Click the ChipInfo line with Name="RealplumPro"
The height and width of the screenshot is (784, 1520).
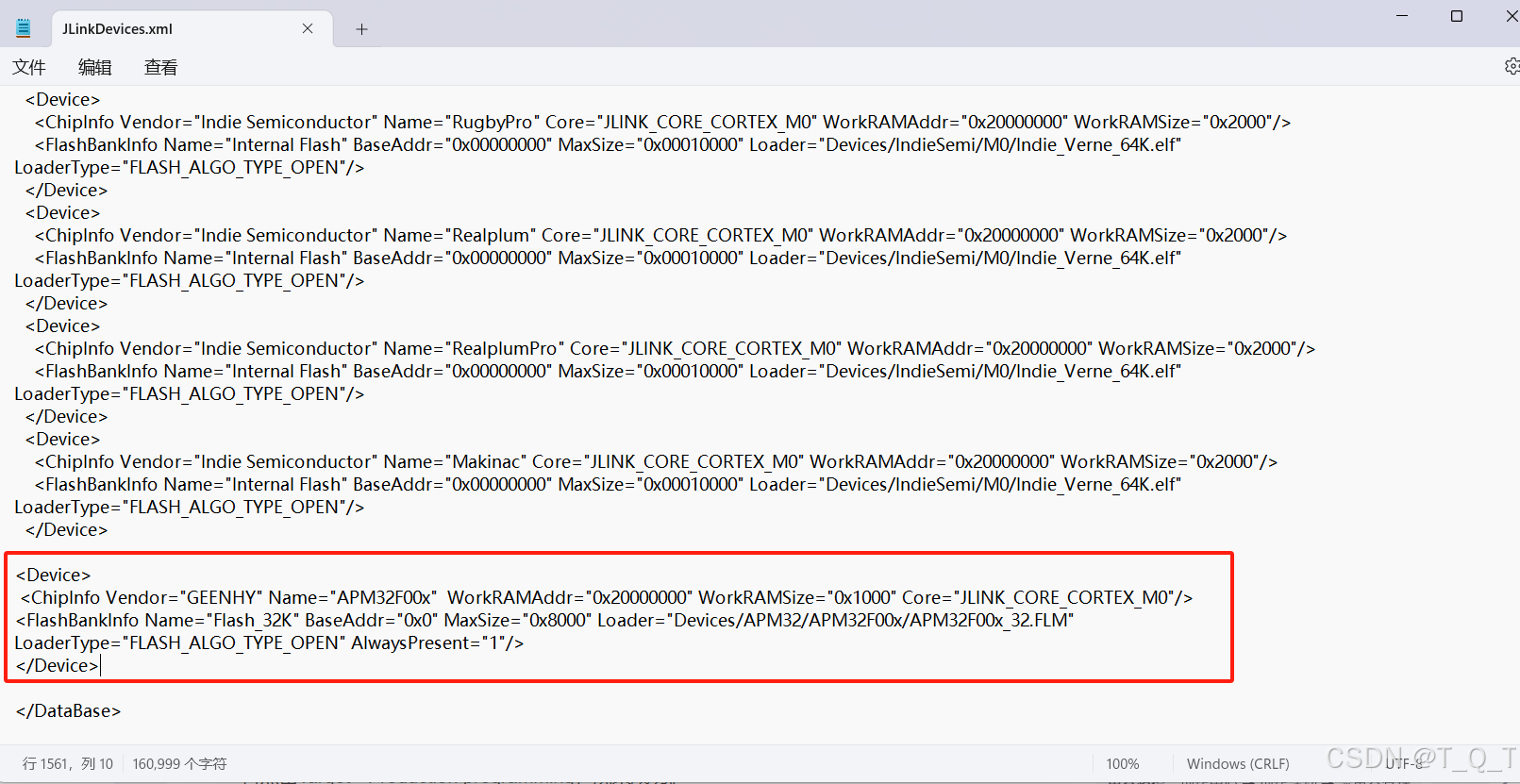pos(675,349)
